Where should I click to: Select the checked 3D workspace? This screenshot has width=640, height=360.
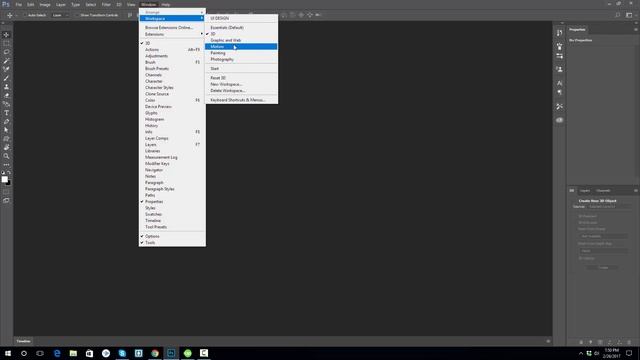coord(241,34)
